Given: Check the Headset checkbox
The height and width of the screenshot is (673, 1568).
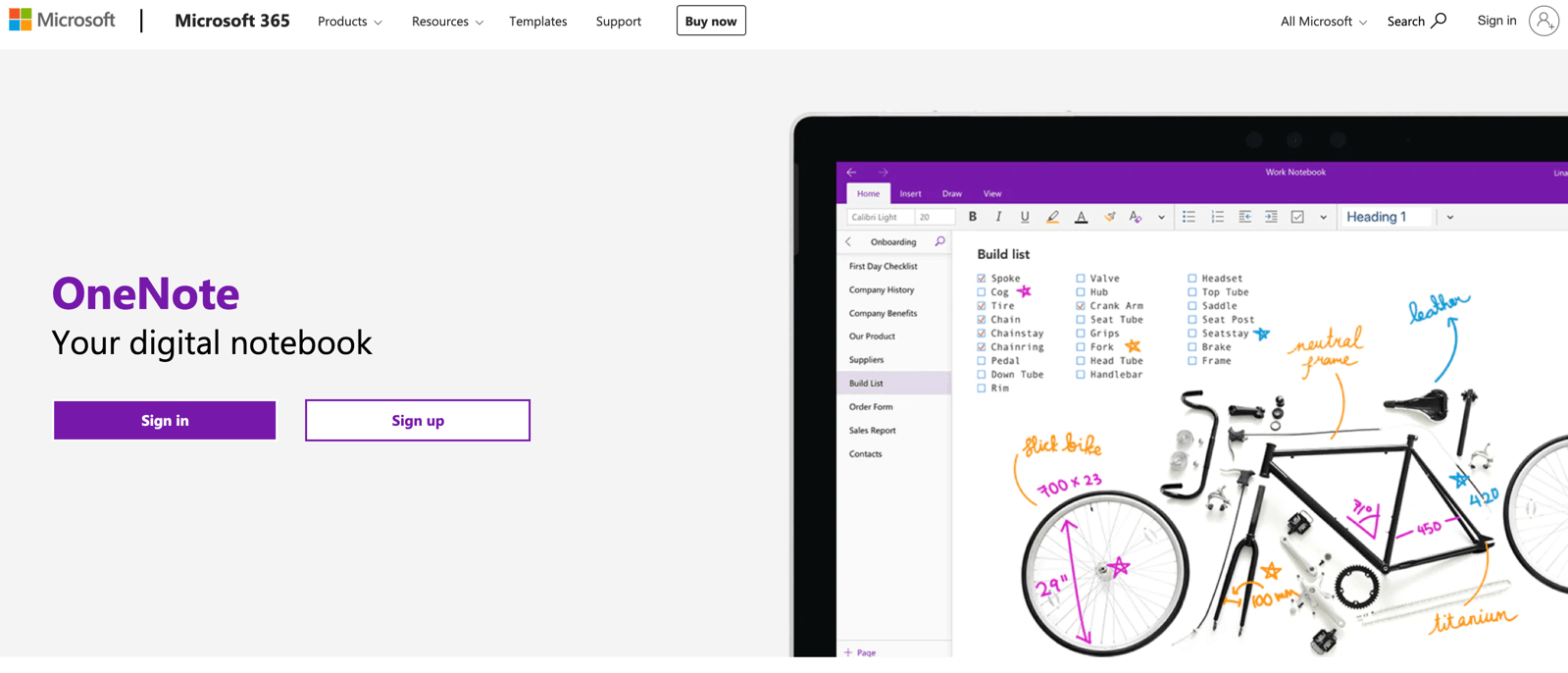Looking at the screenshot, I should point(1192,279).
